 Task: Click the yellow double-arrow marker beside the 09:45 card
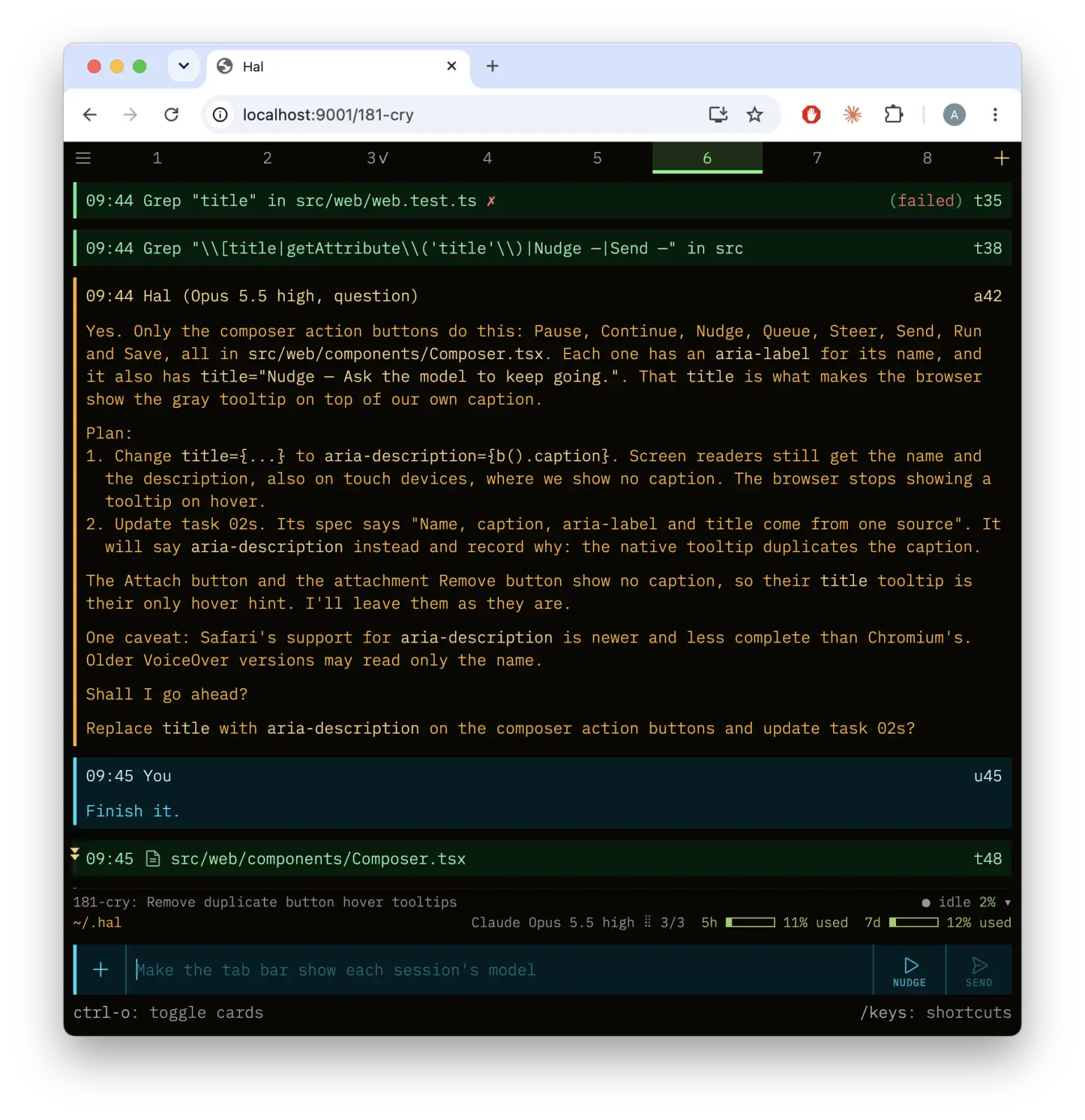point(75,854)
